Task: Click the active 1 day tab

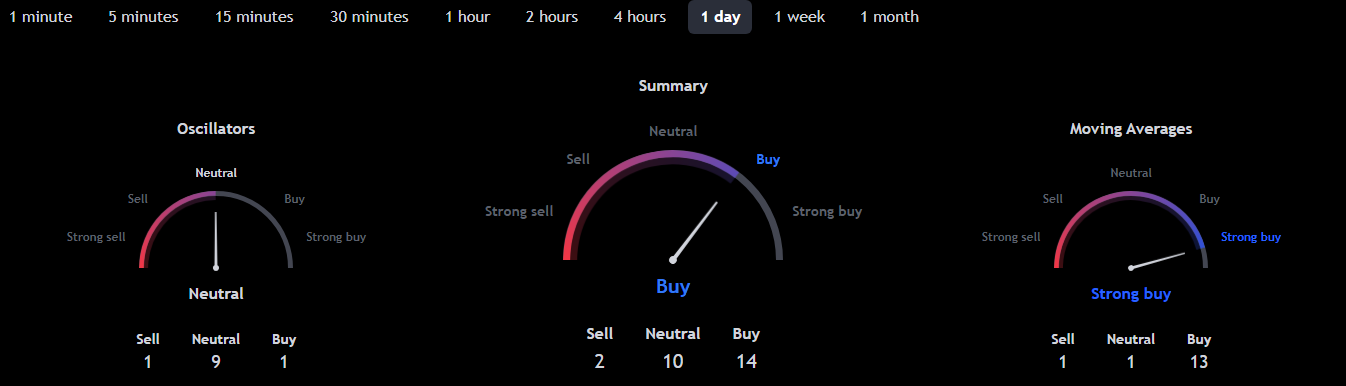Action: coord(720,17)
